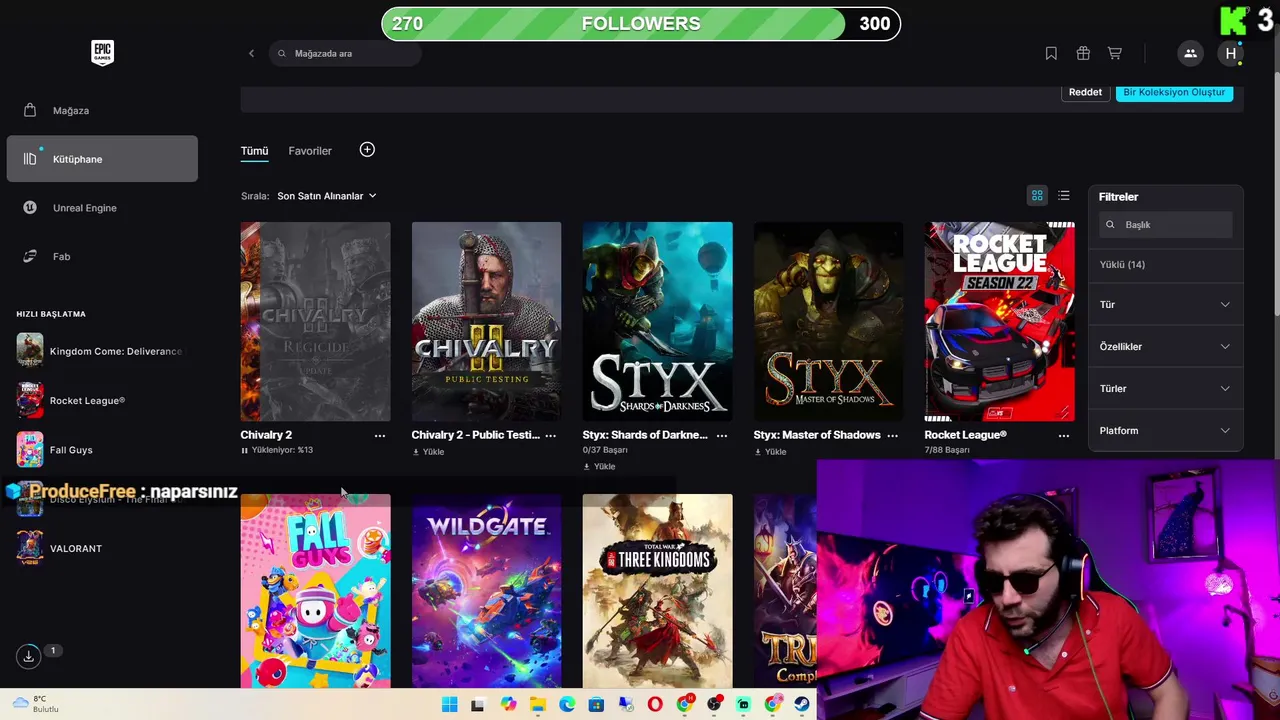1280x720 pixels.
Task: Open the Total War Three Kingdoms cover
Action: [657, 590]
